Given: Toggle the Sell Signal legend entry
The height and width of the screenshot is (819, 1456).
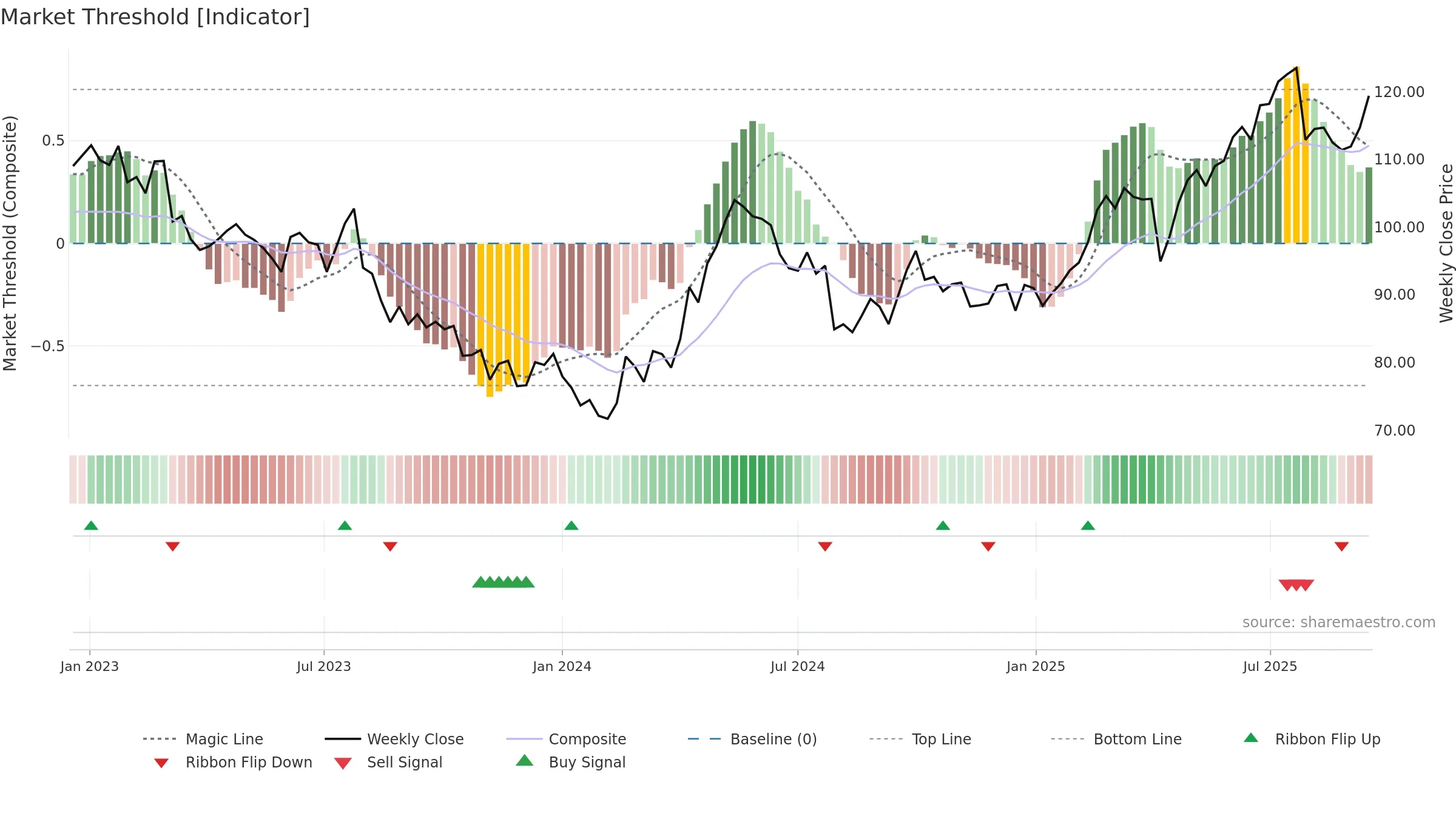Looking at the screenshot, I should click(388, 762).
